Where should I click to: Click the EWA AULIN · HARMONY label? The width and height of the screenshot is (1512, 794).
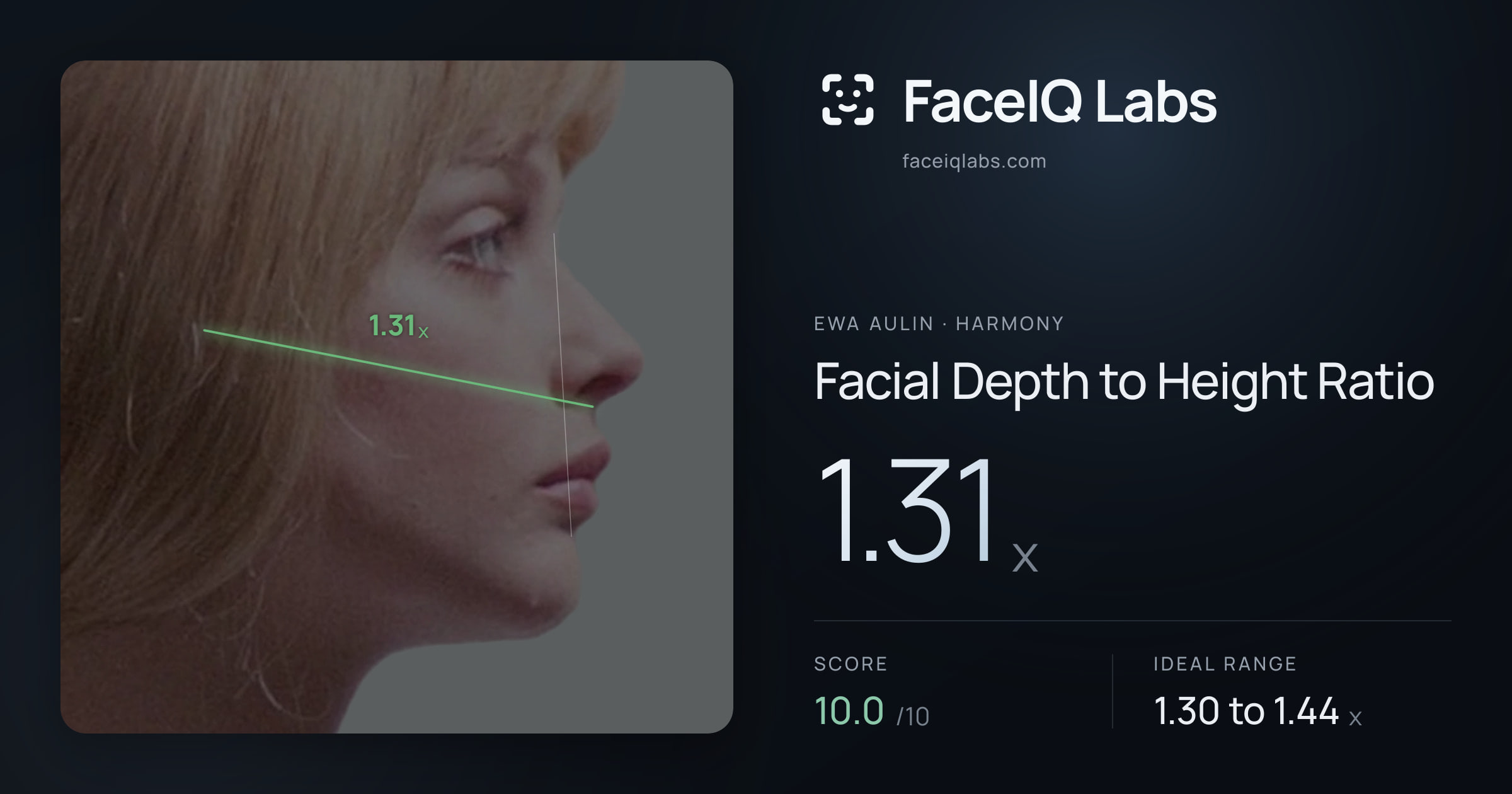click(x=939, y=324)
